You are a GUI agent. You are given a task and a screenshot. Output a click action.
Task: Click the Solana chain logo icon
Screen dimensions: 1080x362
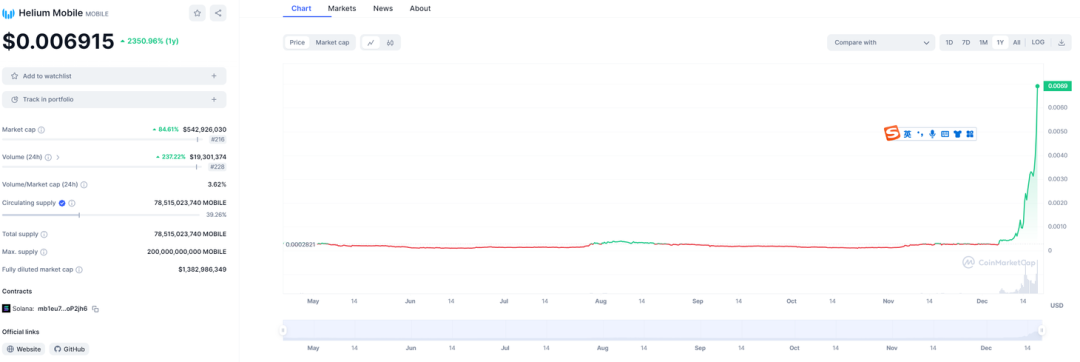[x=6, y=308]
